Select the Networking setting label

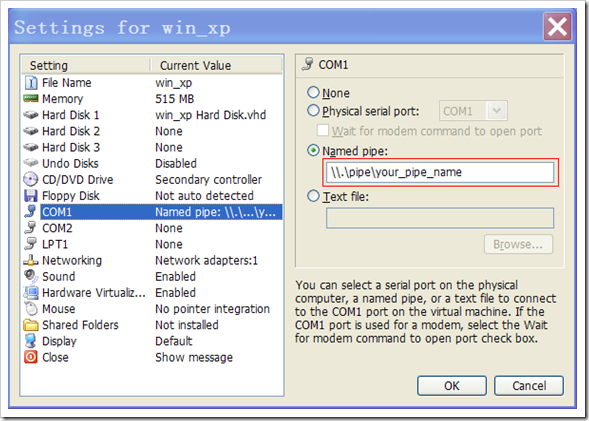point(72,260)
